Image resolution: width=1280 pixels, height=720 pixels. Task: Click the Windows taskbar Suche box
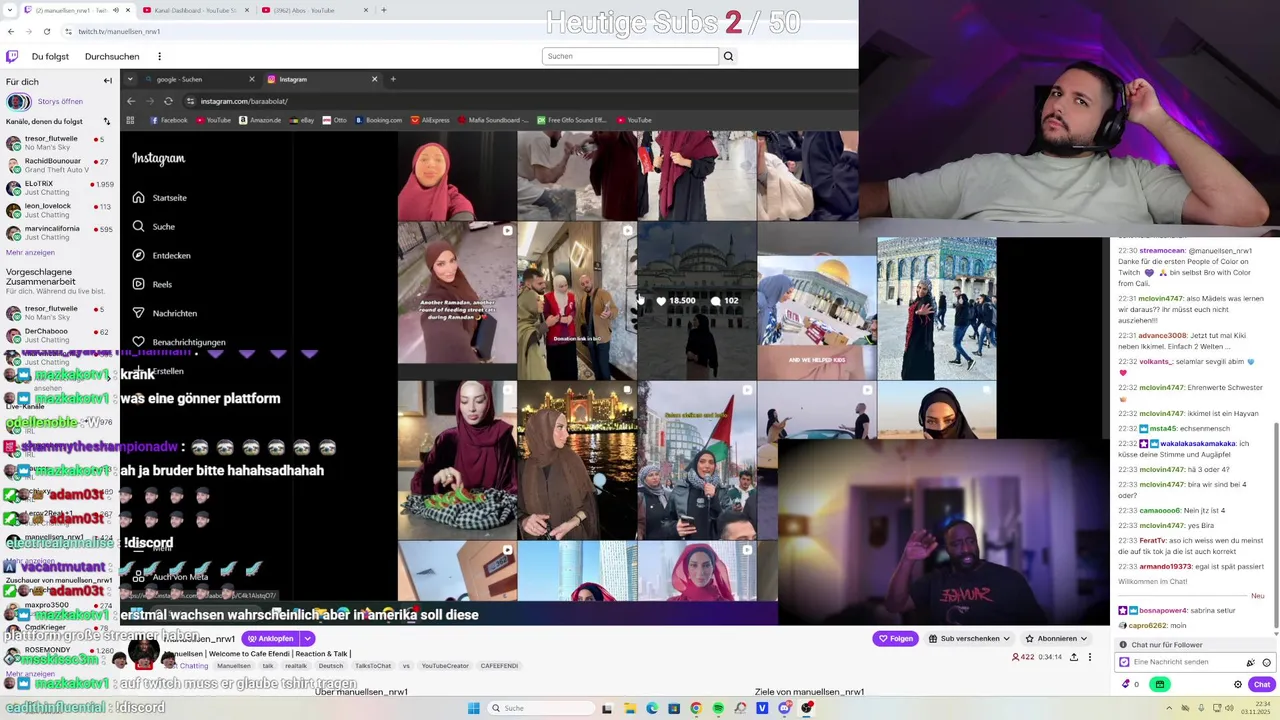point(540,708)
